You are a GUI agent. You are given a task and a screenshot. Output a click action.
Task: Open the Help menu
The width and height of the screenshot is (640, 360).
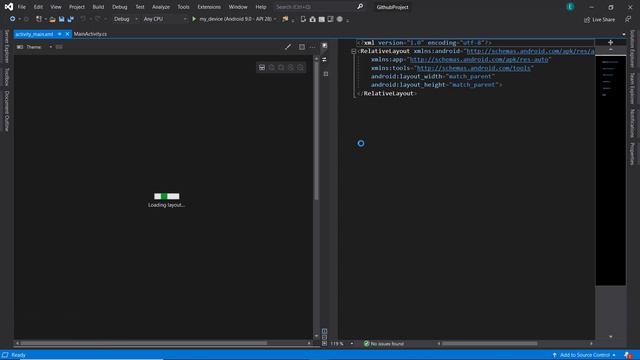tap(261, 7)
